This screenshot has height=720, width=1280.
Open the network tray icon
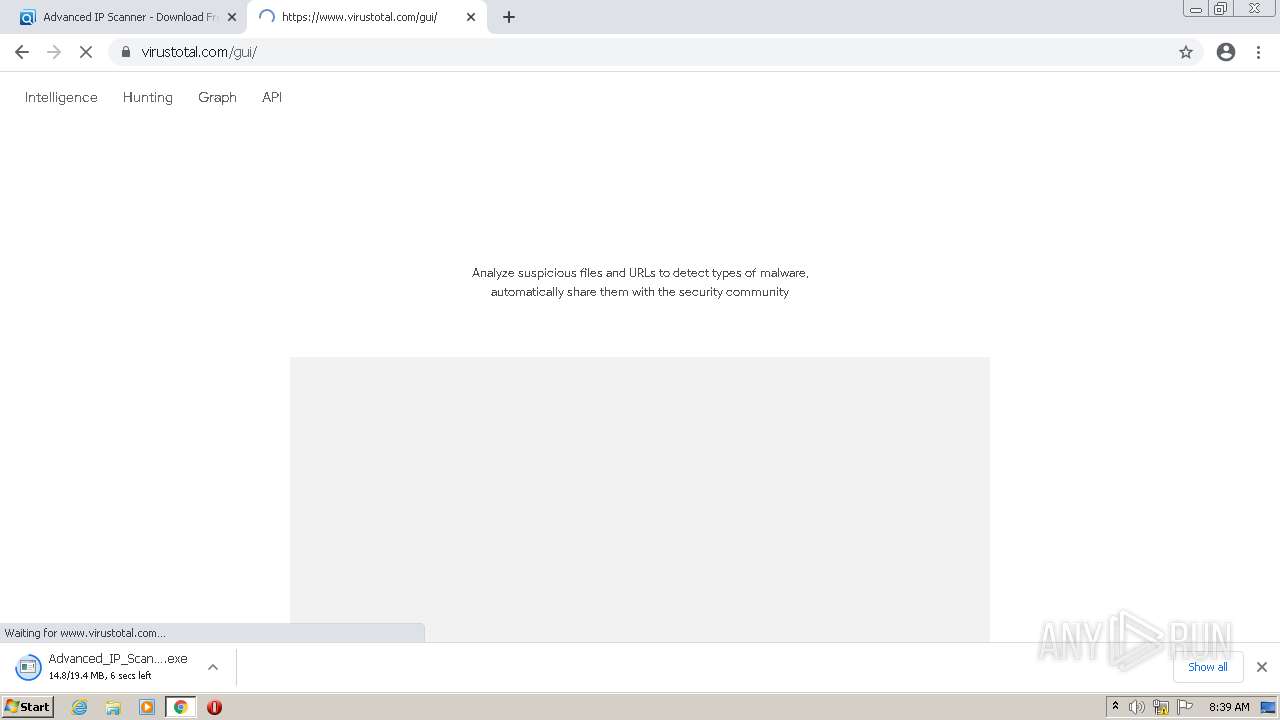click(1161, 707)
